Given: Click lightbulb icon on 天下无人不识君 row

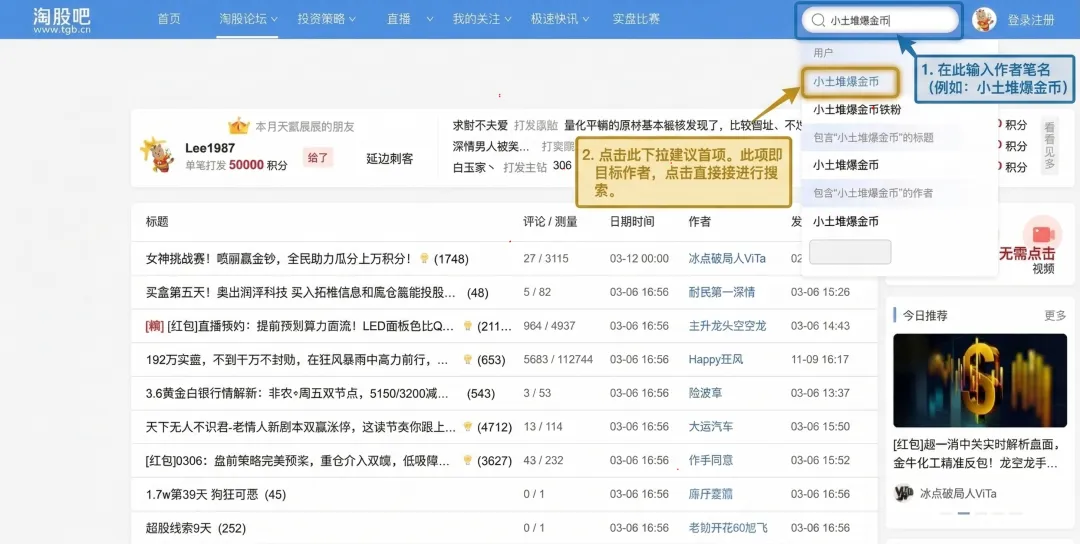Looking at the screenshot, I should pos(468,426).
